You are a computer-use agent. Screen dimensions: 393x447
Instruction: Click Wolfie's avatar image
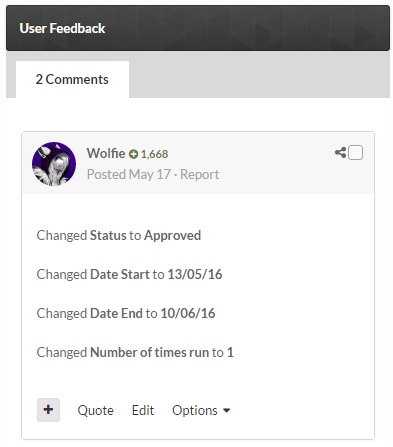coord(54,164)
